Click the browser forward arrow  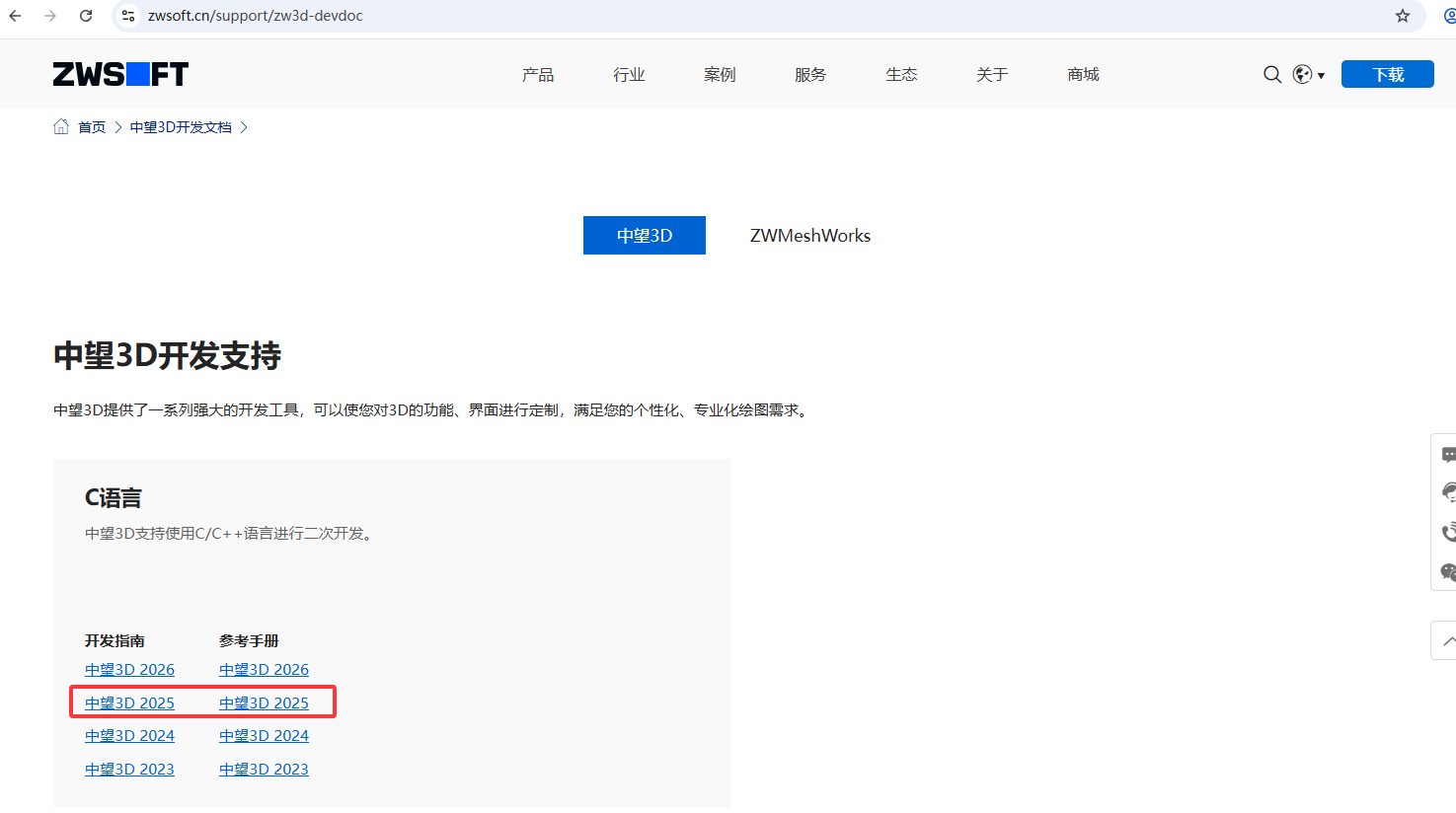tap(50, 16)
